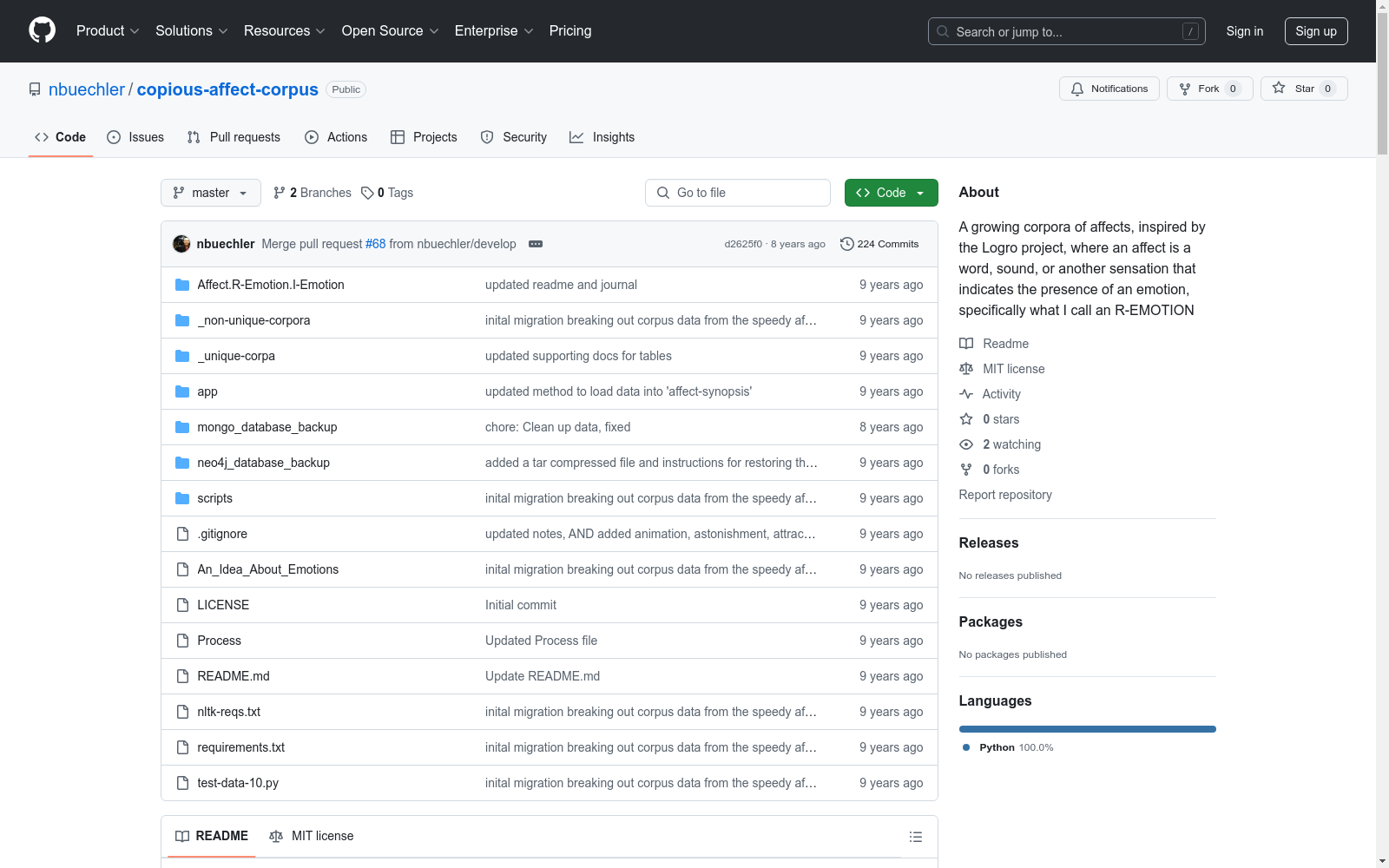1389x868 pixels.
Task: Click the Python 100.0% language link
Action: pyautogui.click(x=1008, y=747)
